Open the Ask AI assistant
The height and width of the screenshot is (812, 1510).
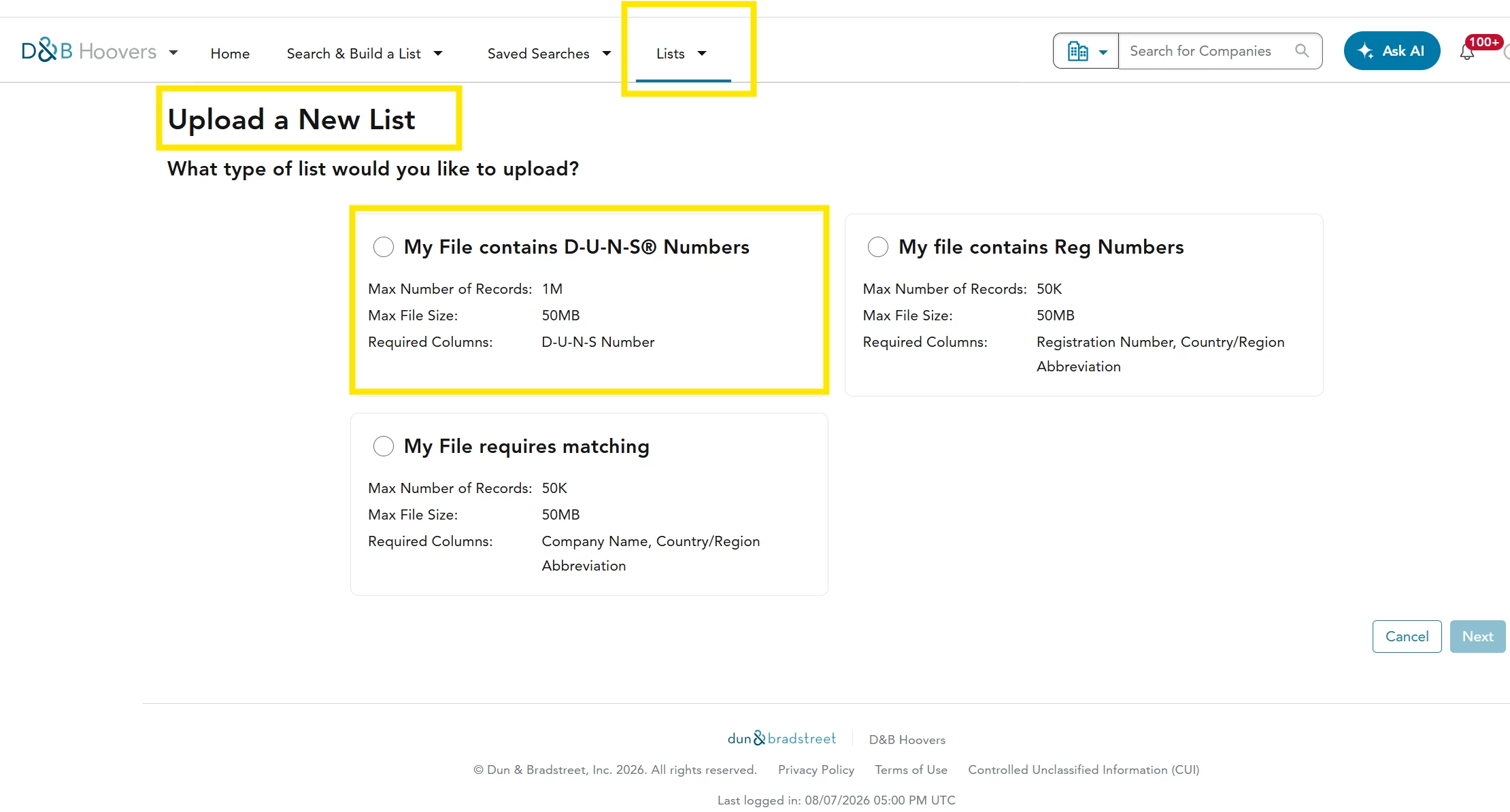[x=1392, y=51]
